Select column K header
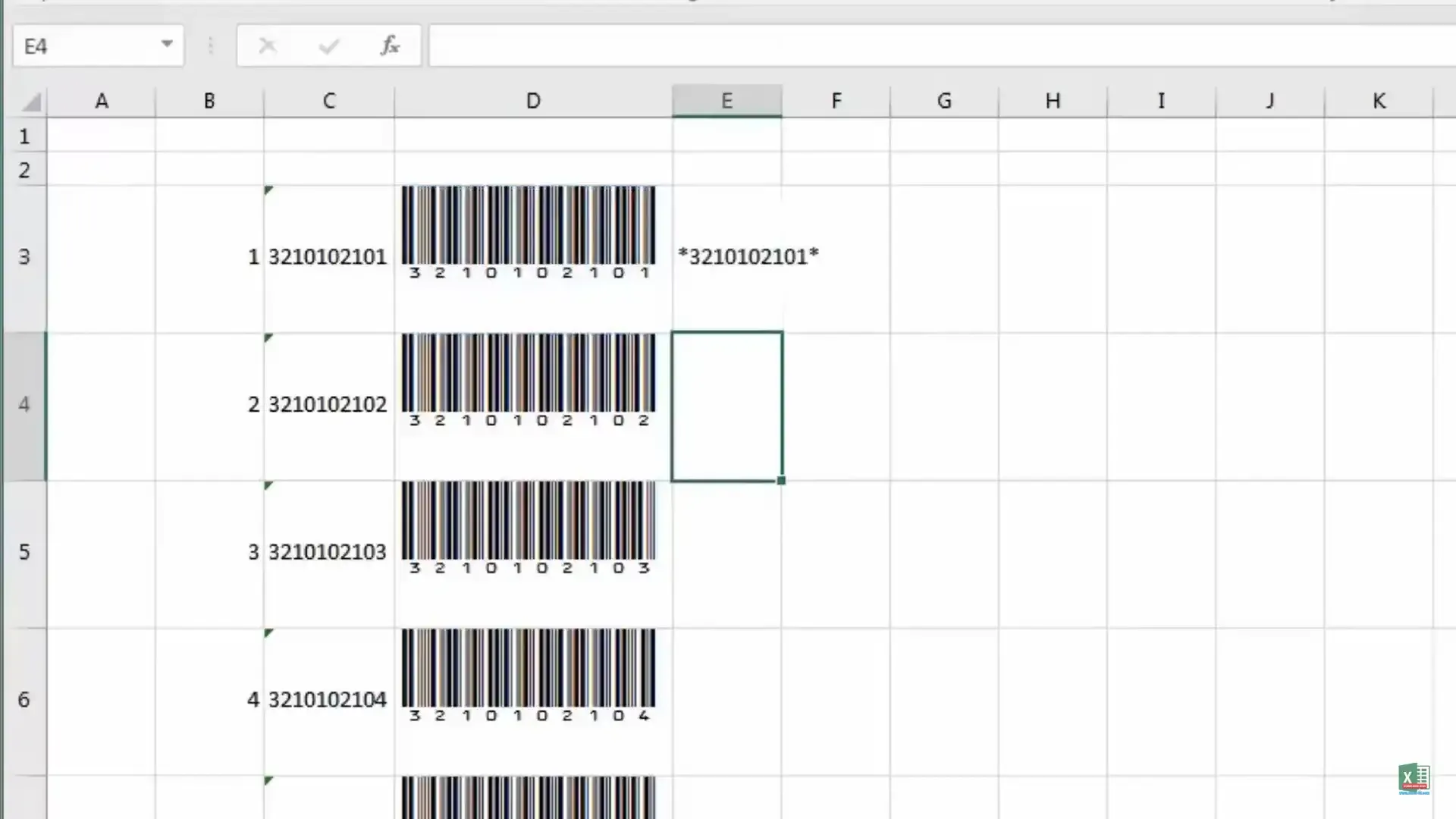The image size is (1456, 819). tap(1379, 101)
